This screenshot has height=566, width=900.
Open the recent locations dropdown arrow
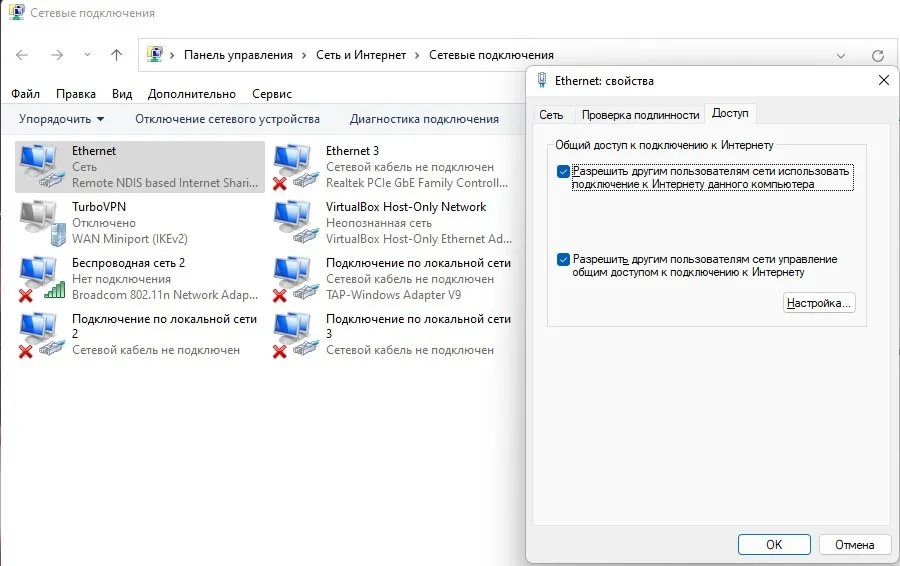pyautogui.click(x=87, y=55)
